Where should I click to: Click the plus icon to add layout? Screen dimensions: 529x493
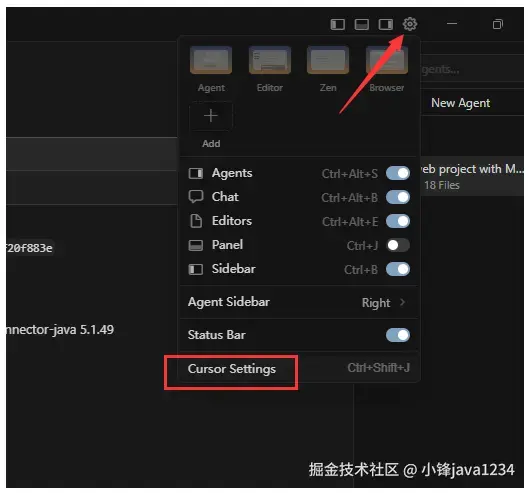[x=211, y=116]
